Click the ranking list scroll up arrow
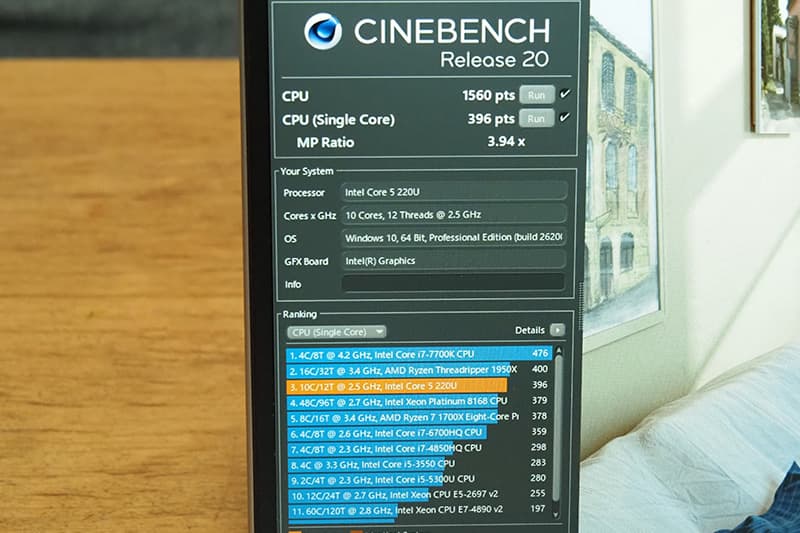800x533 pixels. [x=558, y=351]
